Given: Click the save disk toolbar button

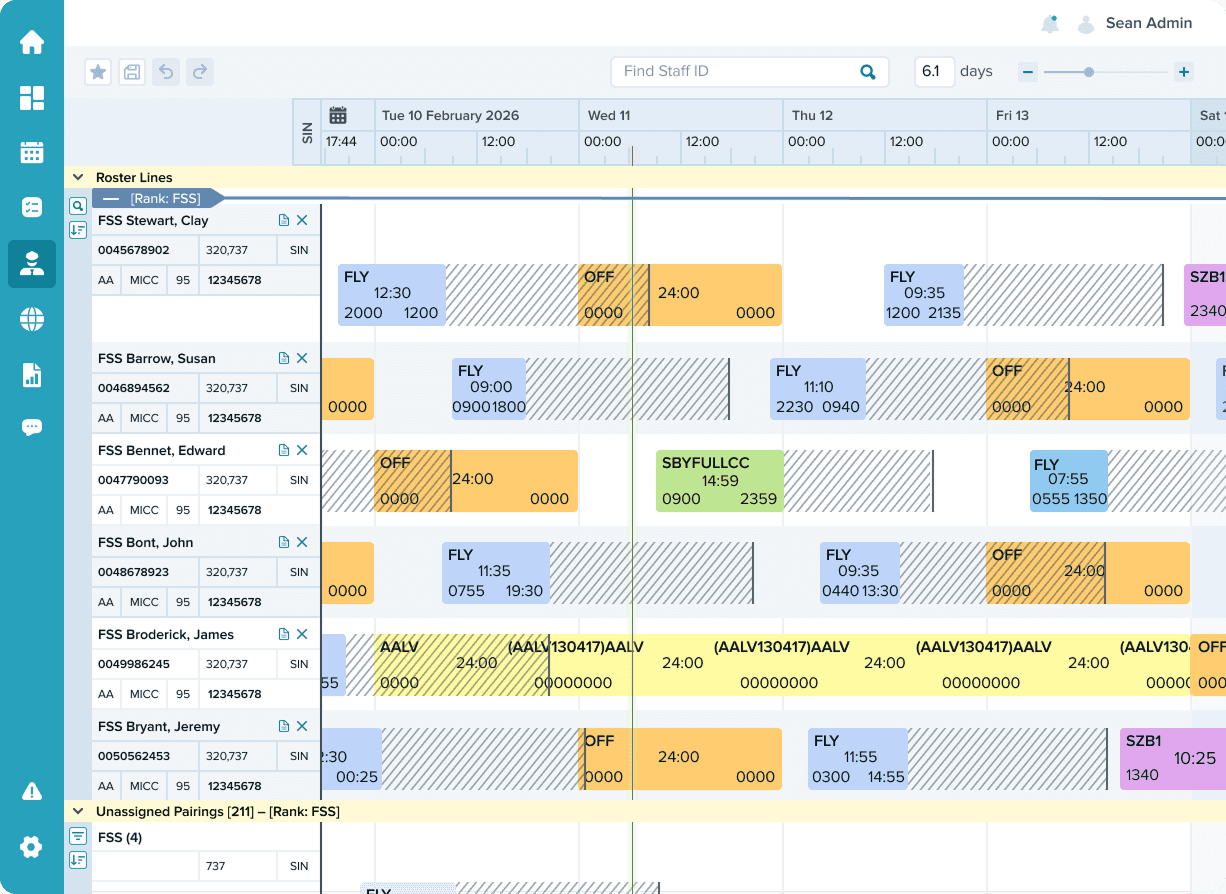Looking at the screenshot, I should coord(132,71).
